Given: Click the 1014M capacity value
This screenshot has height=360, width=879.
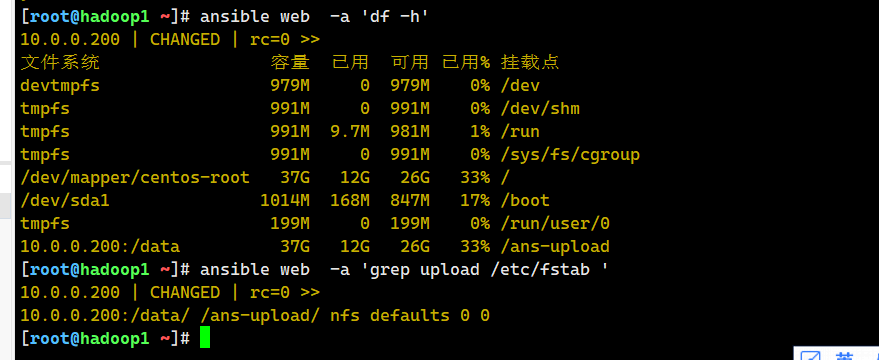Looking at the screenshot, I should tap(285, 201).
